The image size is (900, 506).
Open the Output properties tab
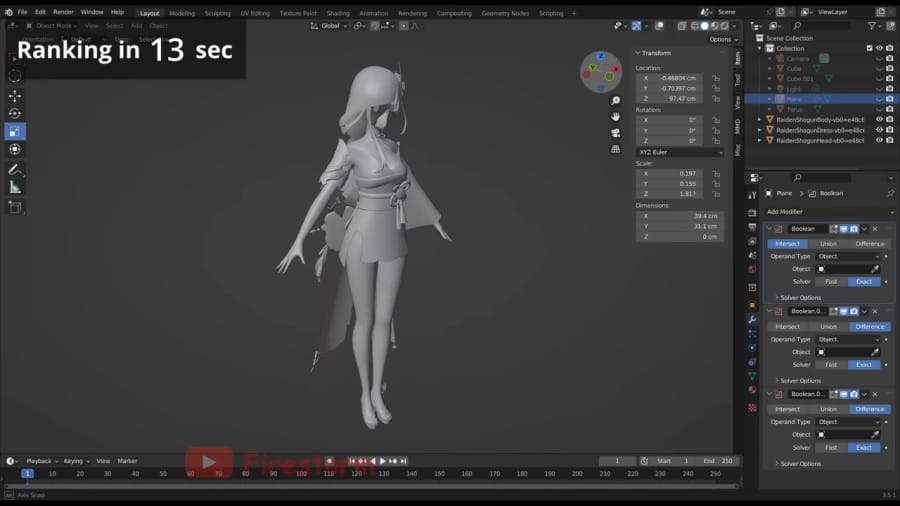(x=752, y=227)
